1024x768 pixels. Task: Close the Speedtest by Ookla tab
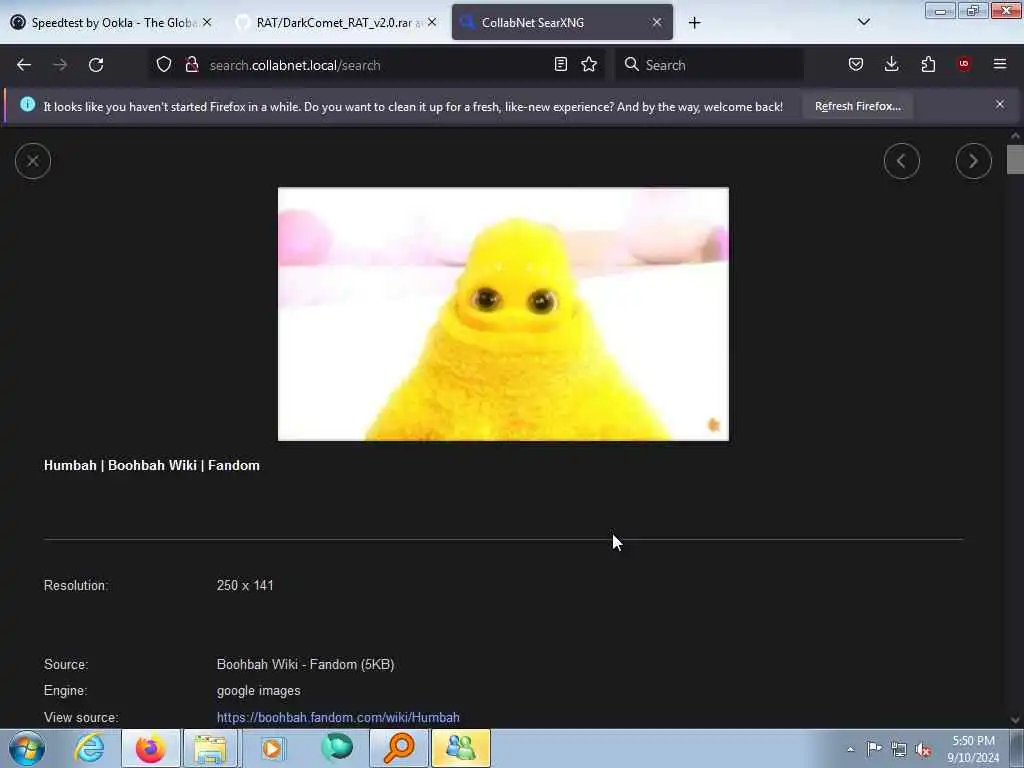pos(207,22)
